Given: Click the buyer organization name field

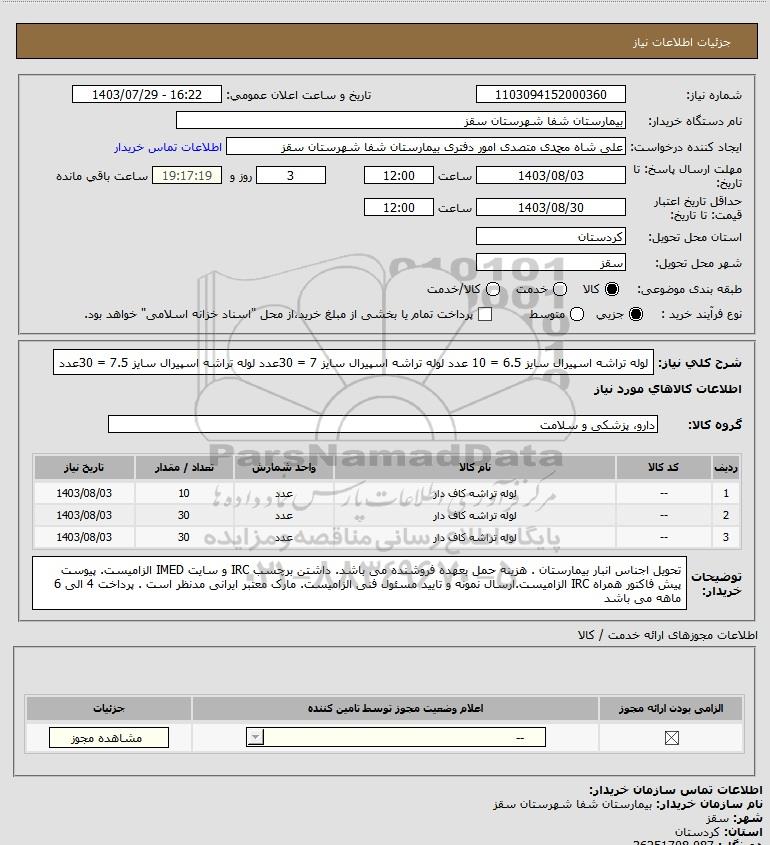Looking at the screenshot, I should (401, 121).
